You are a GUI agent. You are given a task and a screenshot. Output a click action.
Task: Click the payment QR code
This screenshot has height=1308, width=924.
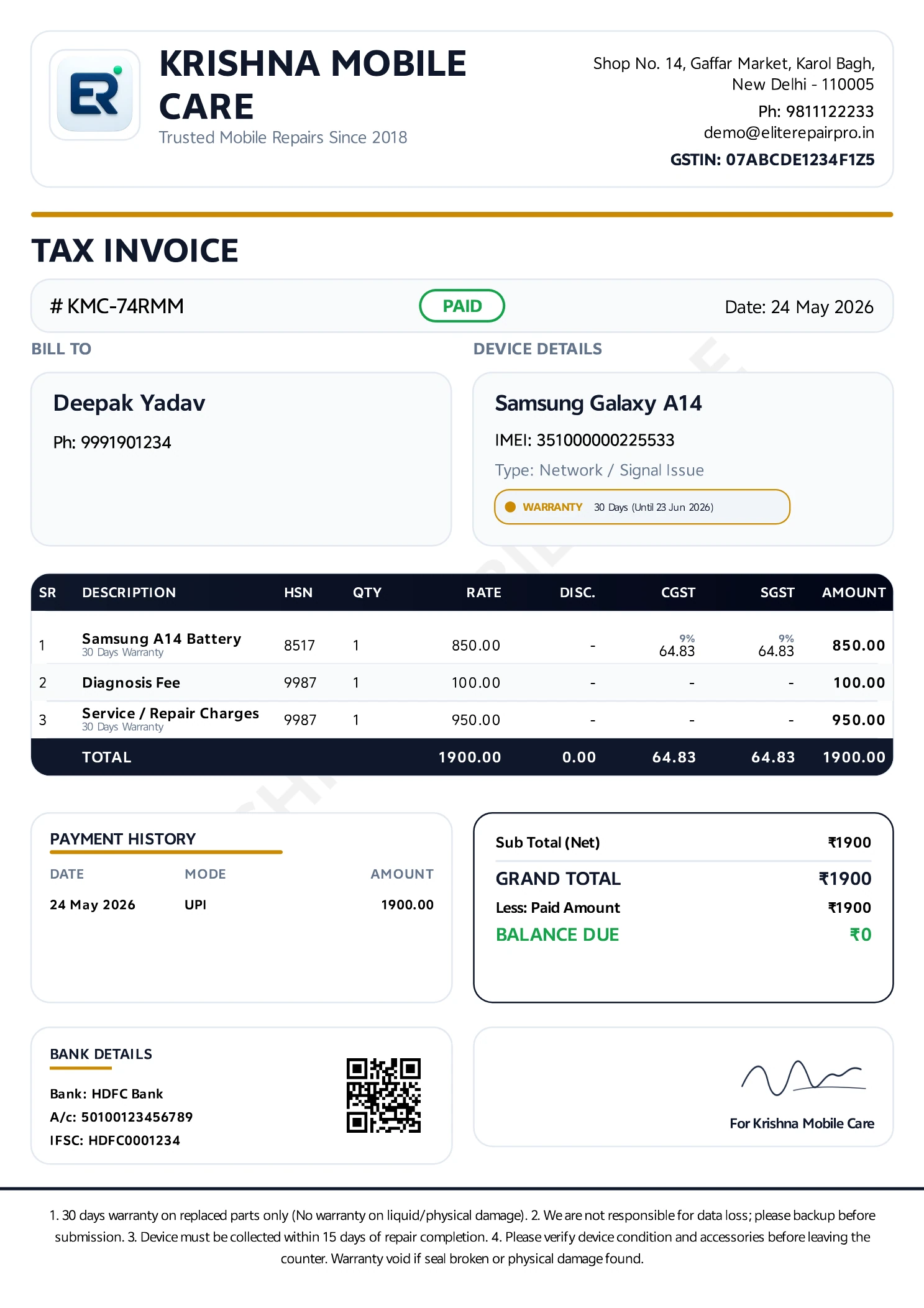(x=383, y=1095)
